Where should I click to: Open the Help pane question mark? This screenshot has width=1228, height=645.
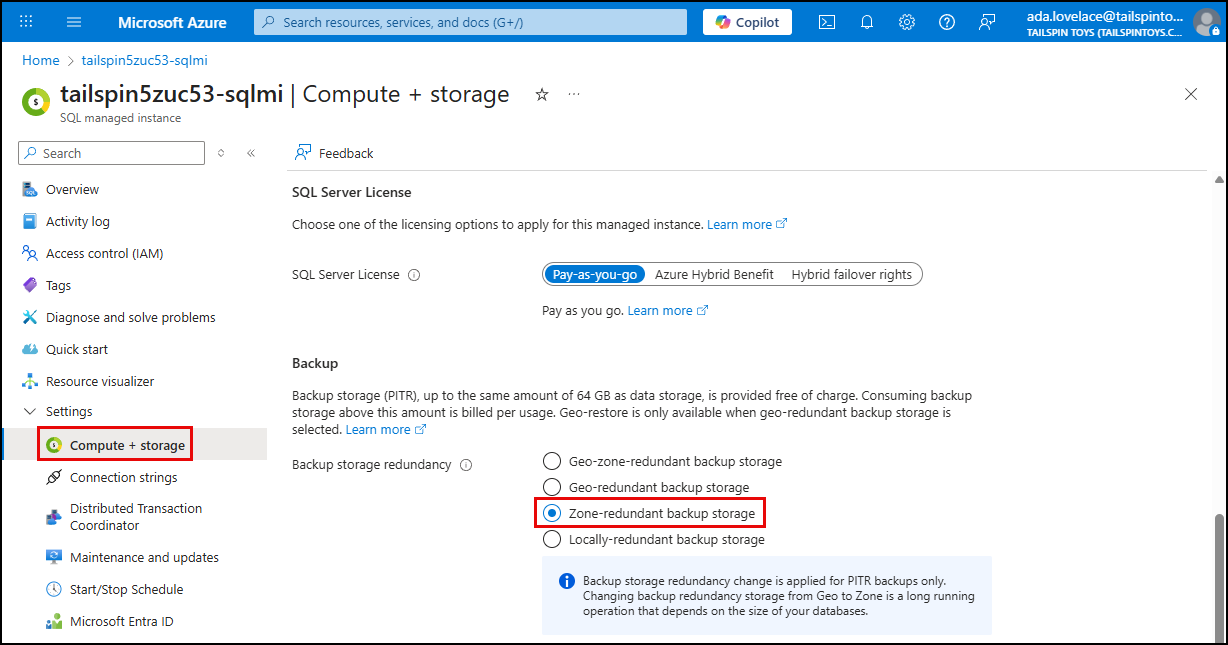pyautogui.click(x=946, y=21)
